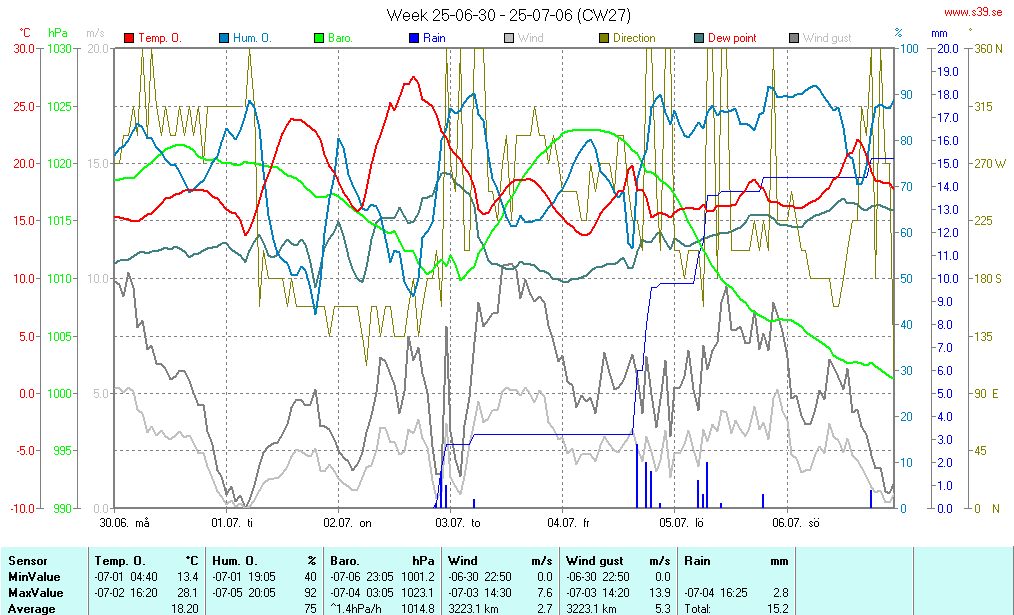Screen dimensions: 1014x615
Task: Click the 'MinValue' row label
Action: [x=34, y=577]
